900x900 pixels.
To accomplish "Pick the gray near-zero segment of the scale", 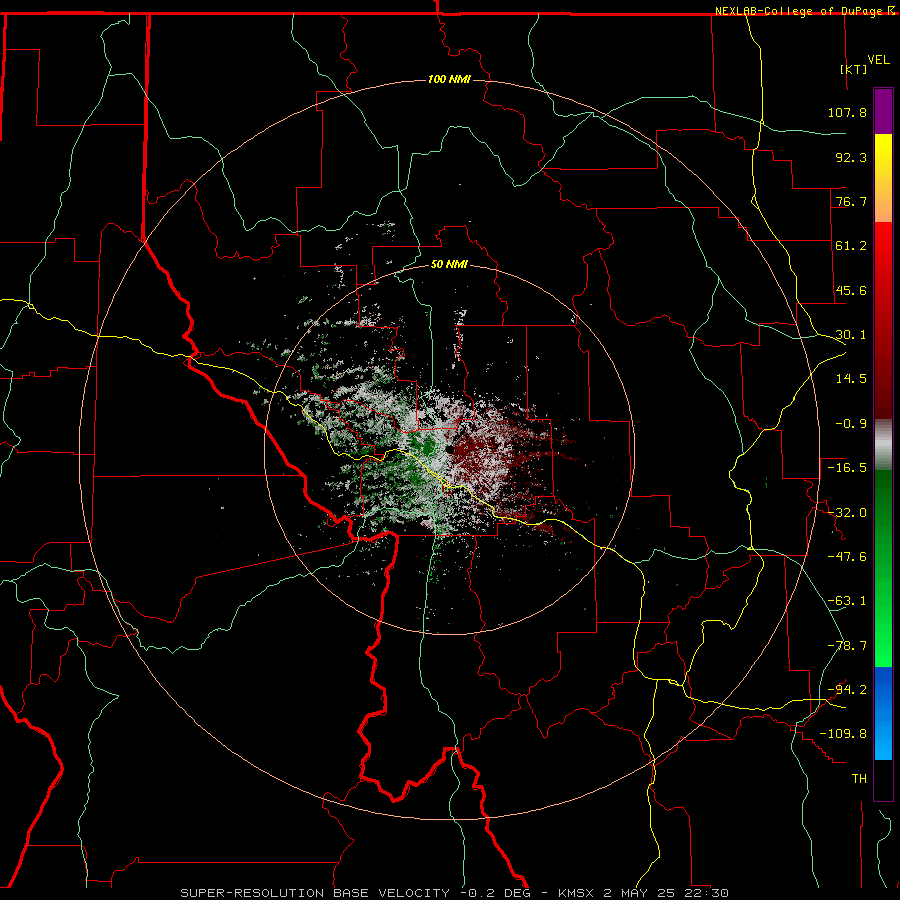I will pos(883,445).
